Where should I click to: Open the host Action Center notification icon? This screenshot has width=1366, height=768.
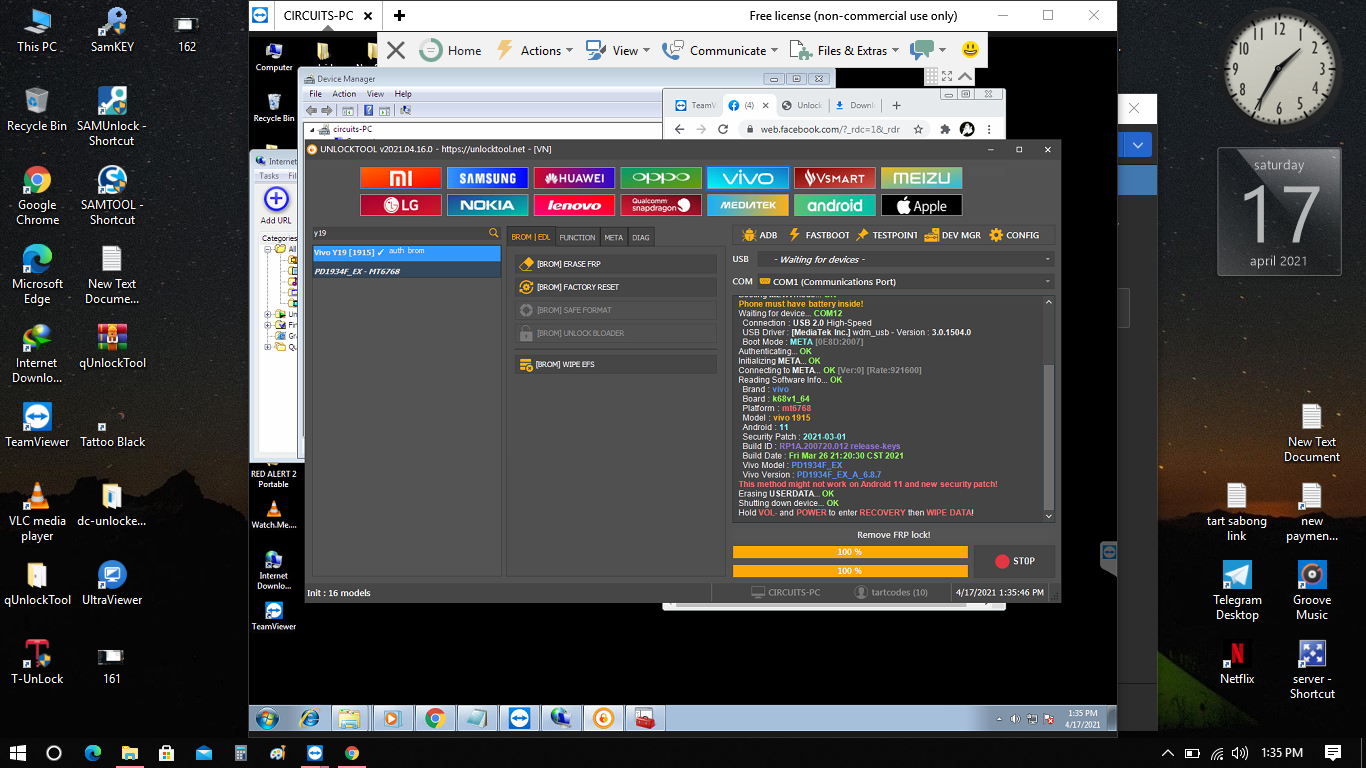1332,752
